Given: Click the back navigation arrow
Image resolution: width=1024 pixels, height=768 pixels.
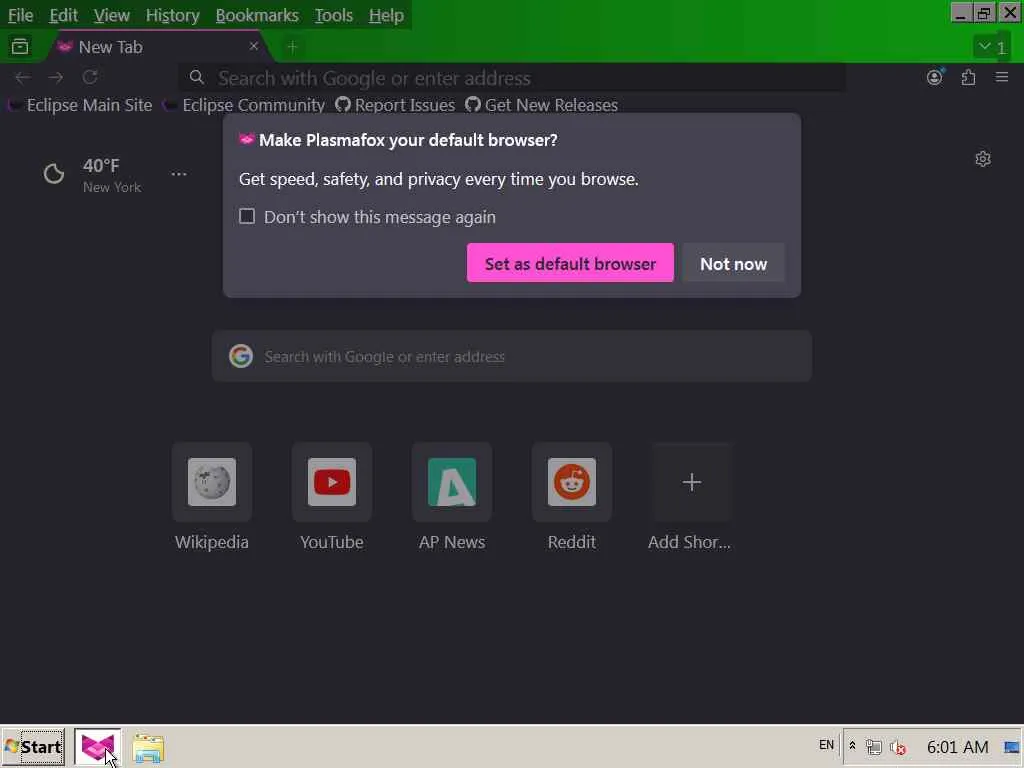Looking at the screenshot, I should pyautogui.click(x=22, y=78).
